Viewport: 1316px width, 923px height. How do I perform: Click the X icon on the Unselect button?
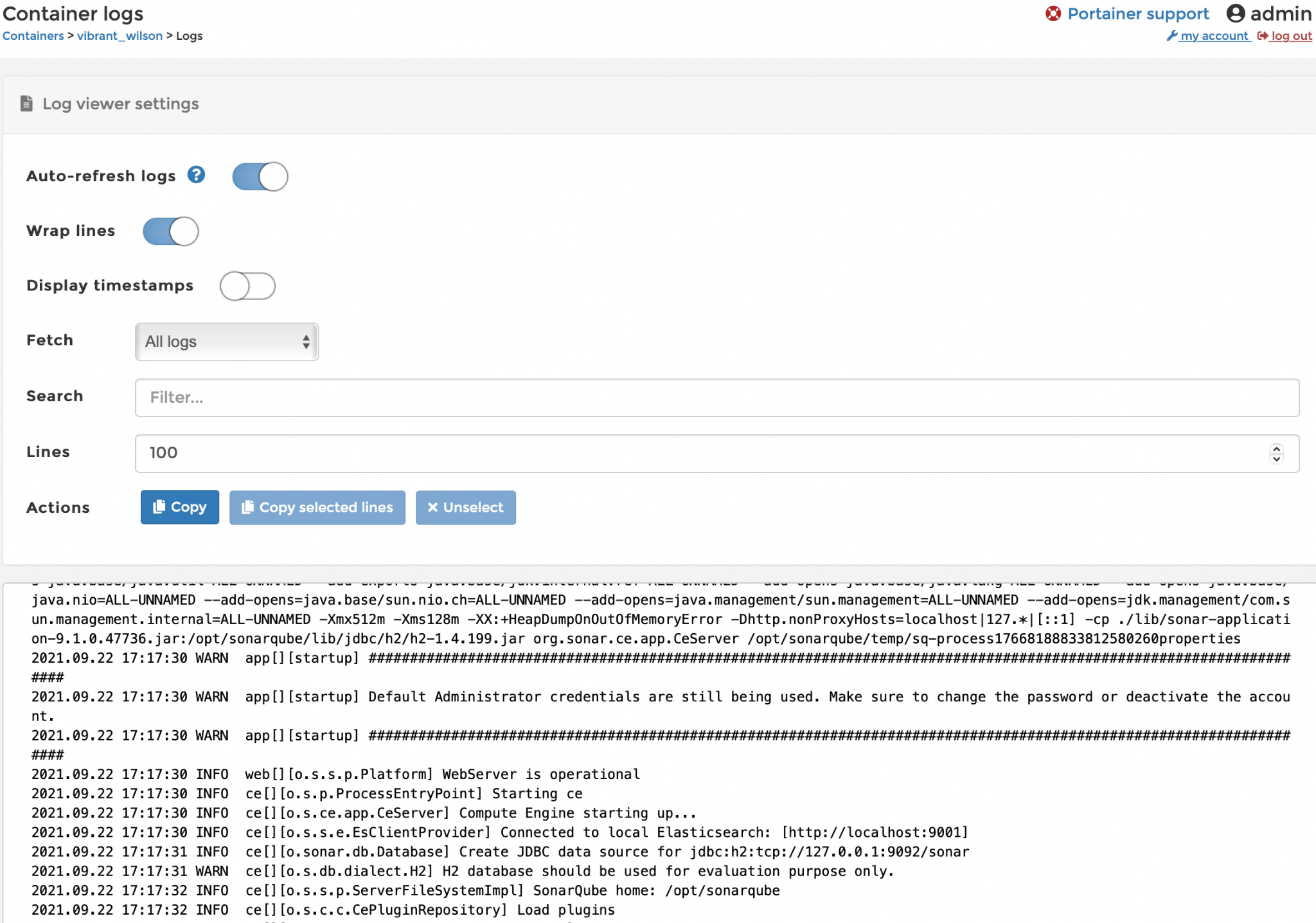(x=432, y=507)
